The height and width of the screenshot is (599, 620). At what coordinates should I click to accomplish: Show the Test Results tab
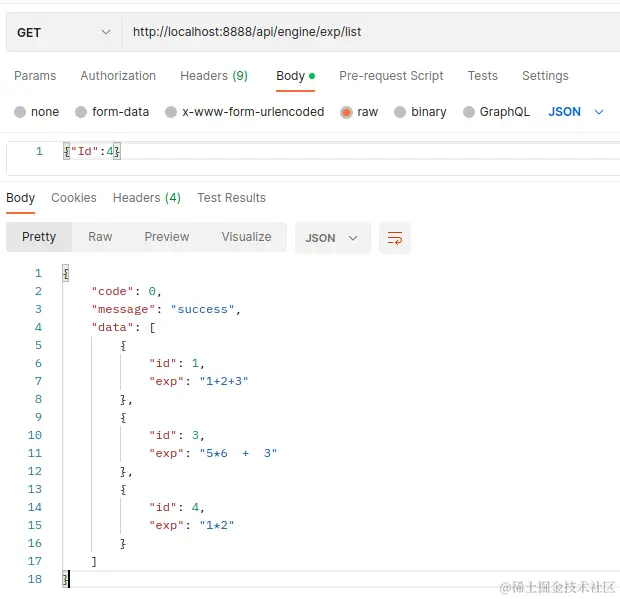point(231,198)
